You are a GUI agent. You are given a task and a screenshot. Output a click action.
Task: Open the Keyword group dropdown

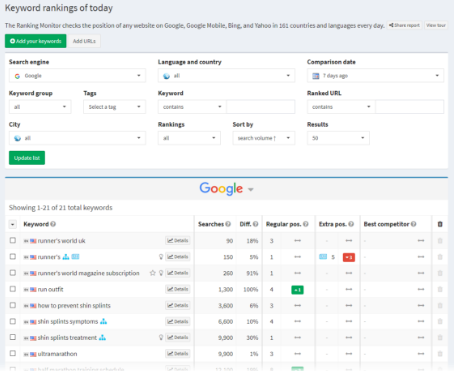coord(40,107)
